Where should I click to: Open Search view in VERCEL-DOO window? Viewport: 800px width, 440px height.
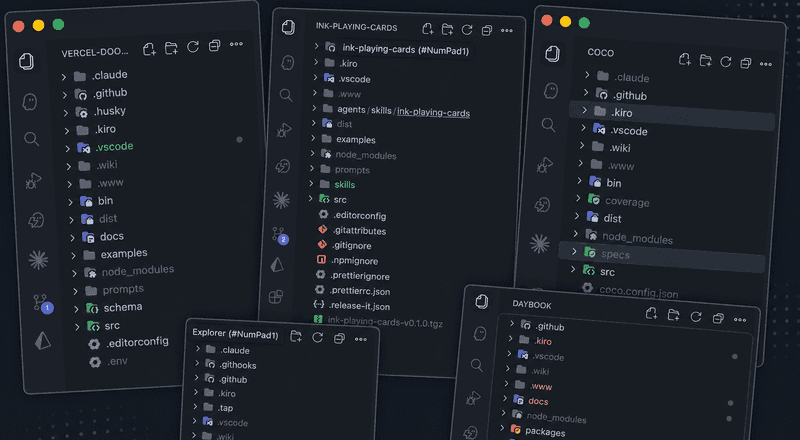click(32, 139)
